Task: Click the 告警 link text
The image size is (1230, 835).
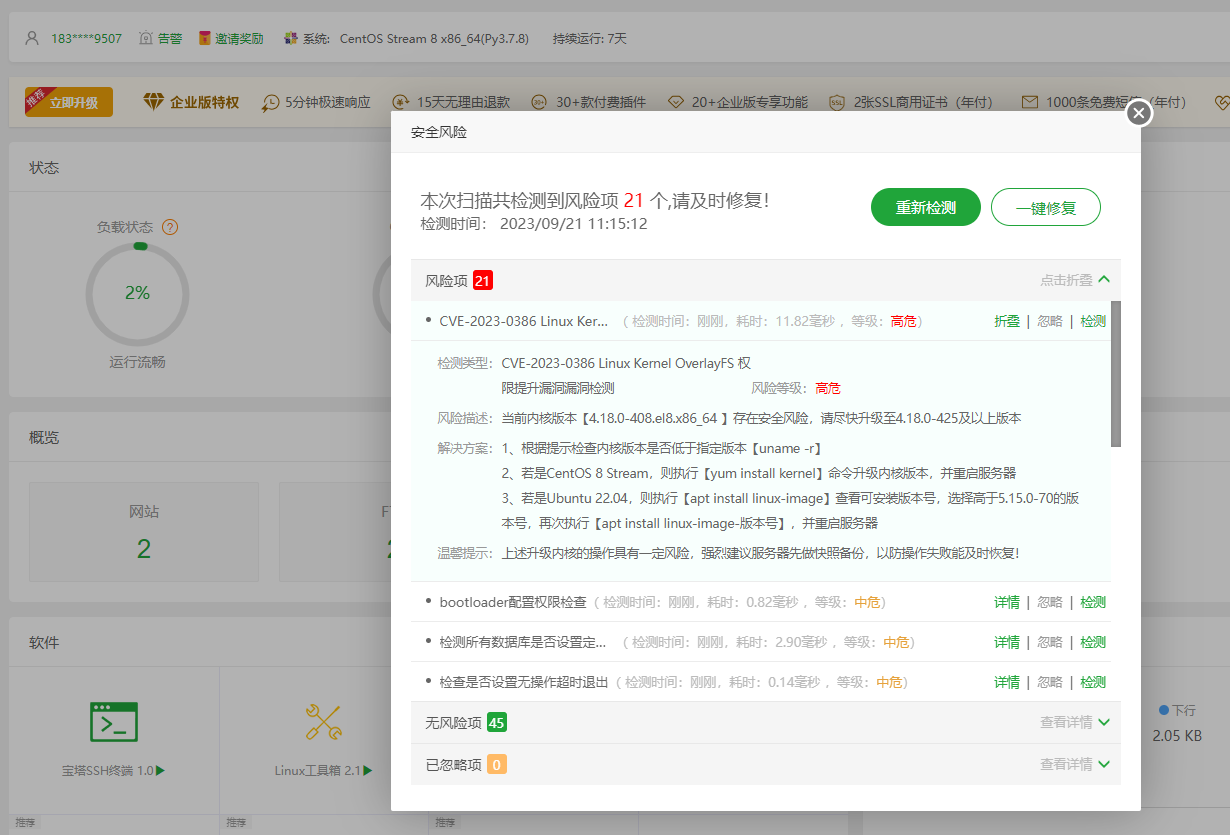Action: (x=170, y=38)
